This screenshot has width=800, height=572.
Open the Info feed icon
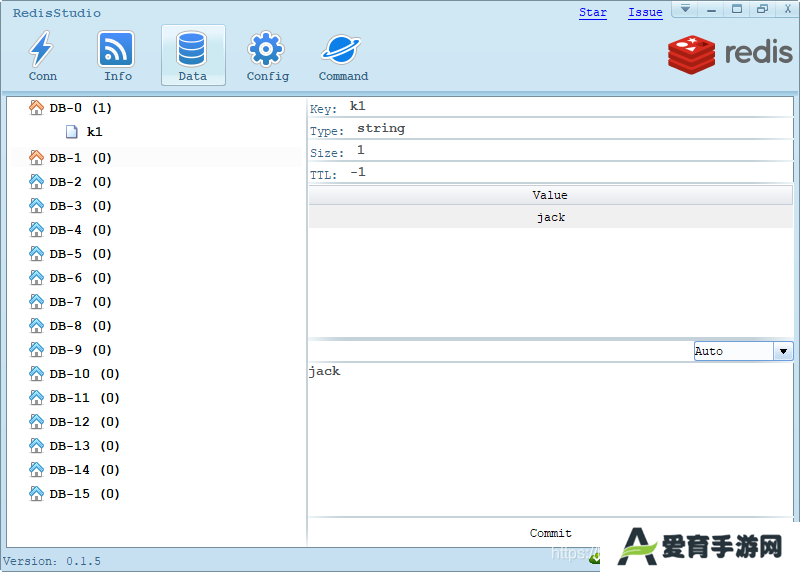(x=116, y=49)
